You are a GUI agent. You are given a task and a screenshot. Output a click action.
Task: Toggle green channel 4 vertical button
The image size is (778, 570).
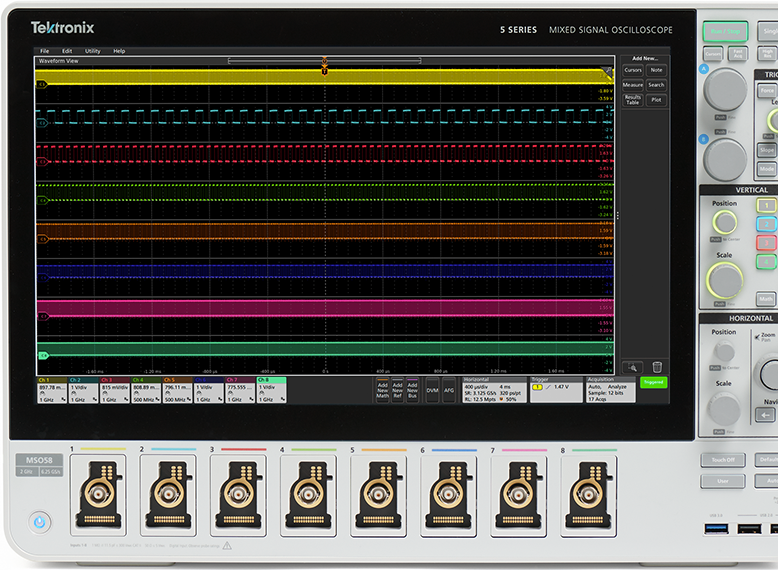(767, 262)
